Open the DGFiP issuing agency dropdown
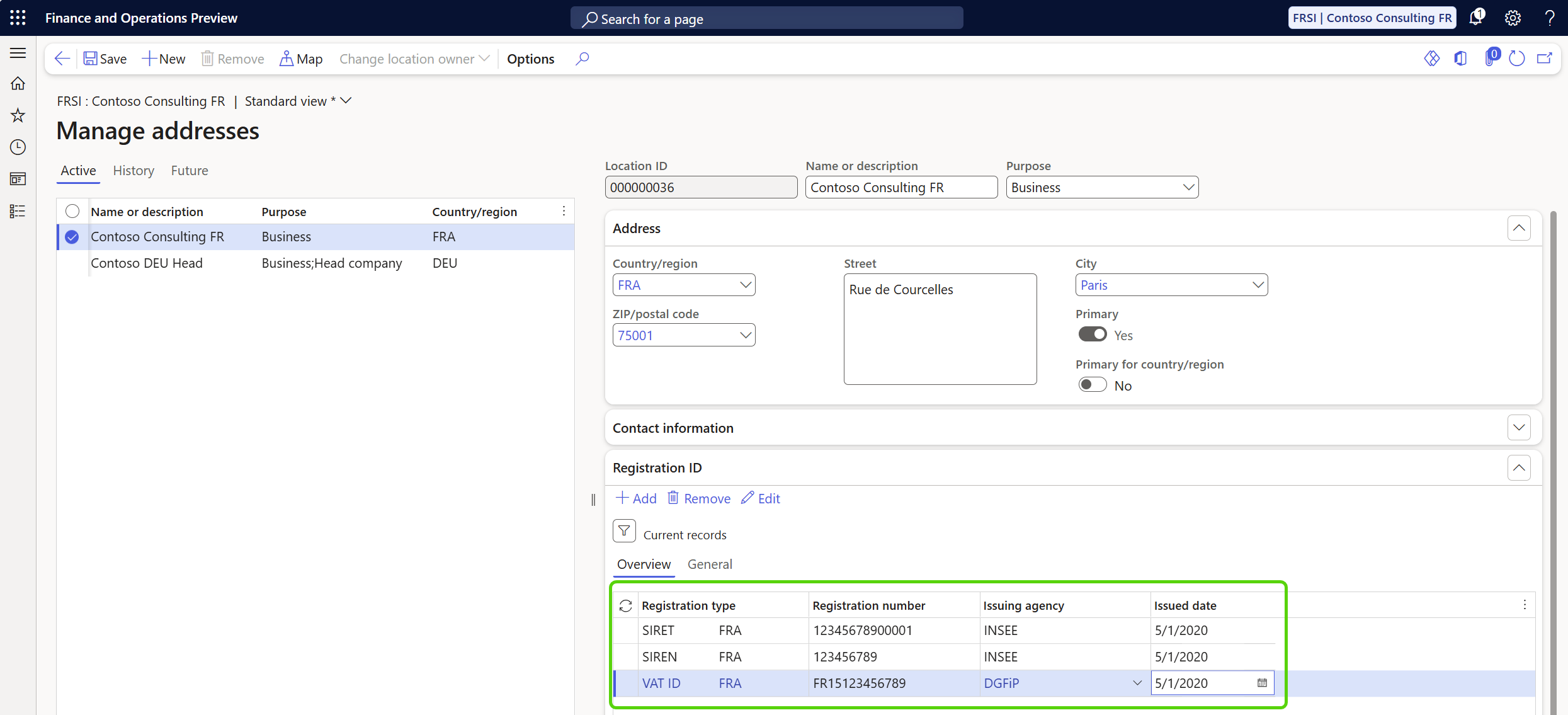This screenshot has width=1568, height=715. coord(1137,683)
